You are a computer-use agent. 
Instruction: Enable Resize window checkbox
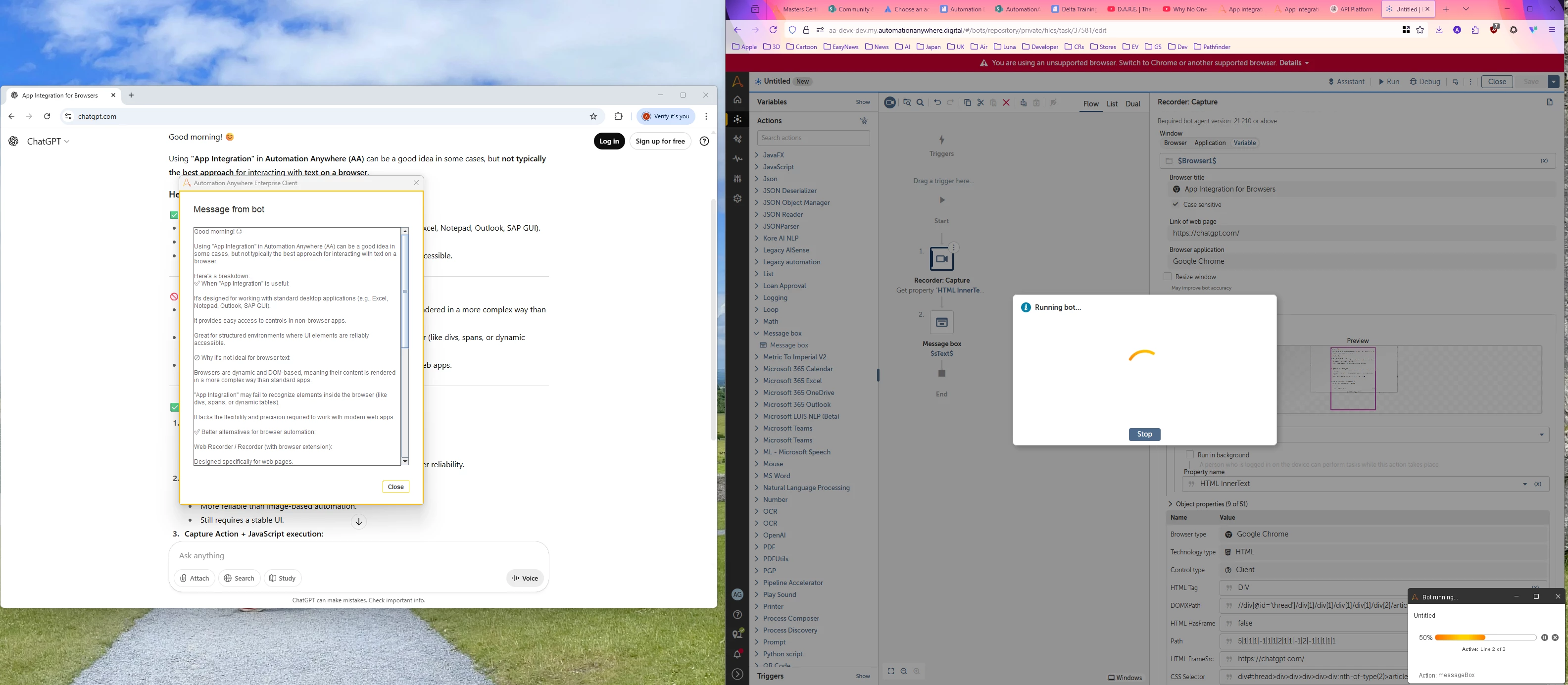click(x=1167, y=277)
